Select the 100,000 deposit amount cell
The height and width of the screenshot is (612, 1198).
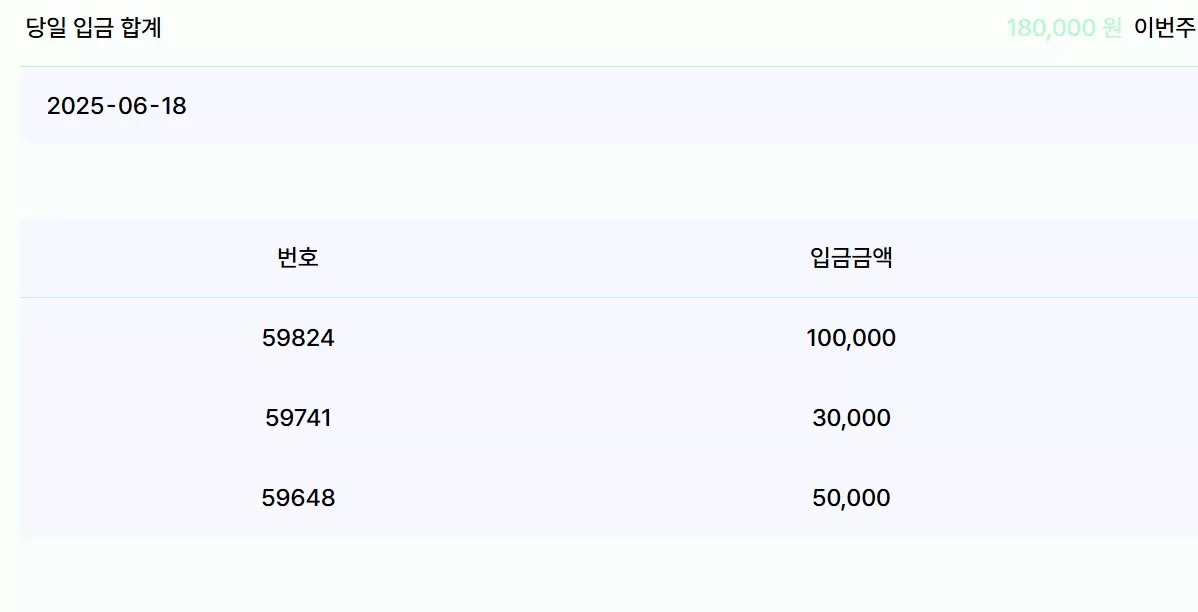pyautogui.click(x=851, y=338)
